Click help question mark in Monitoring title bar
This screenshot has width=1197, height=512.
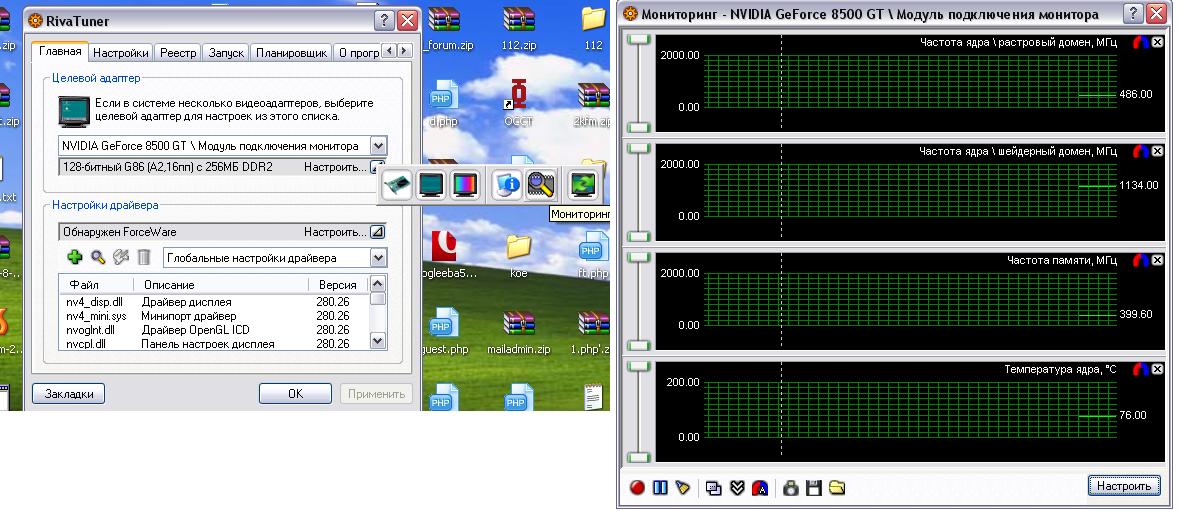pyautogui.click(x=1135, y=13)
